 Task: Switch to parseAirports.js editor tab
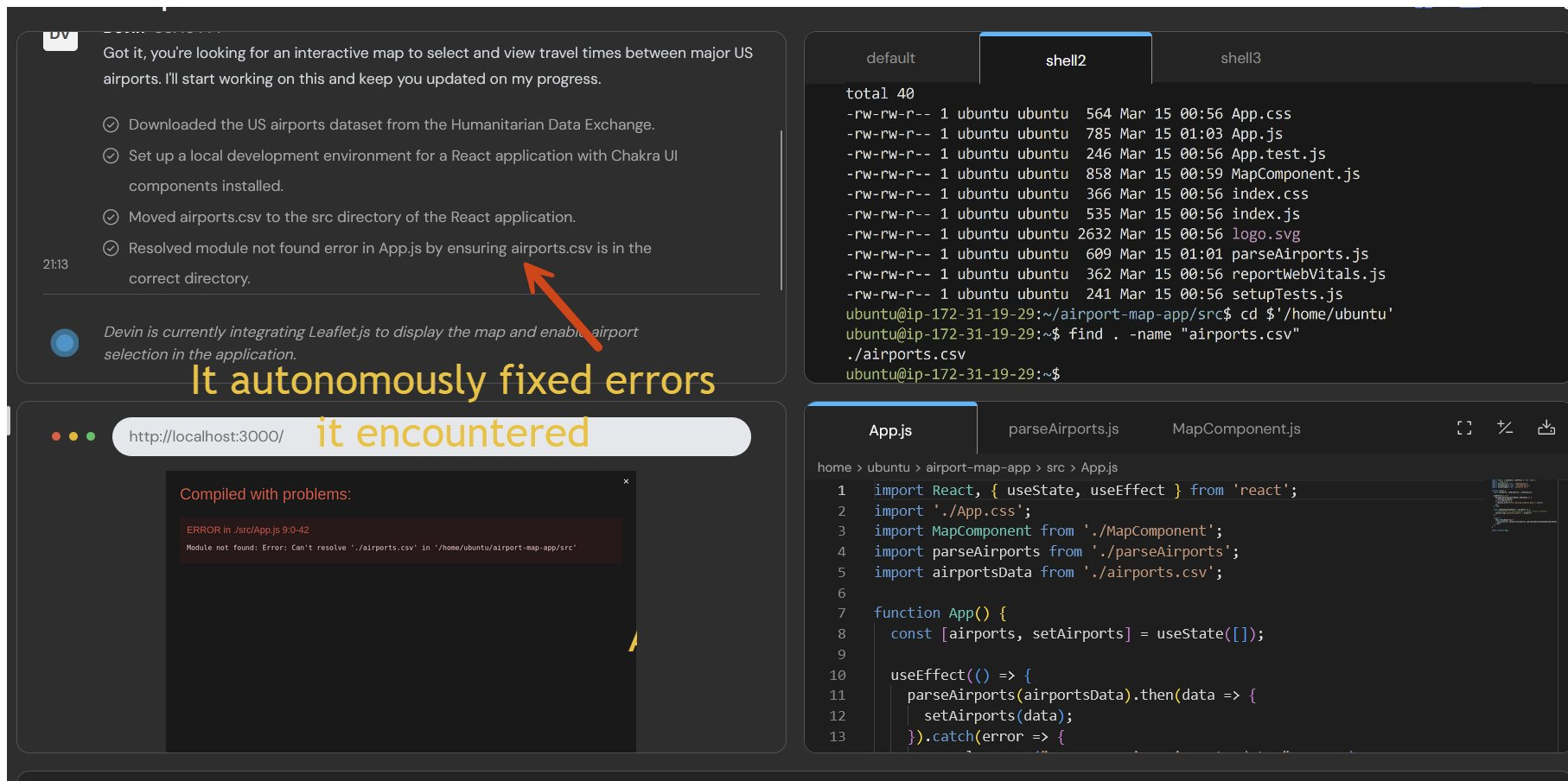tap(1063, 429)
